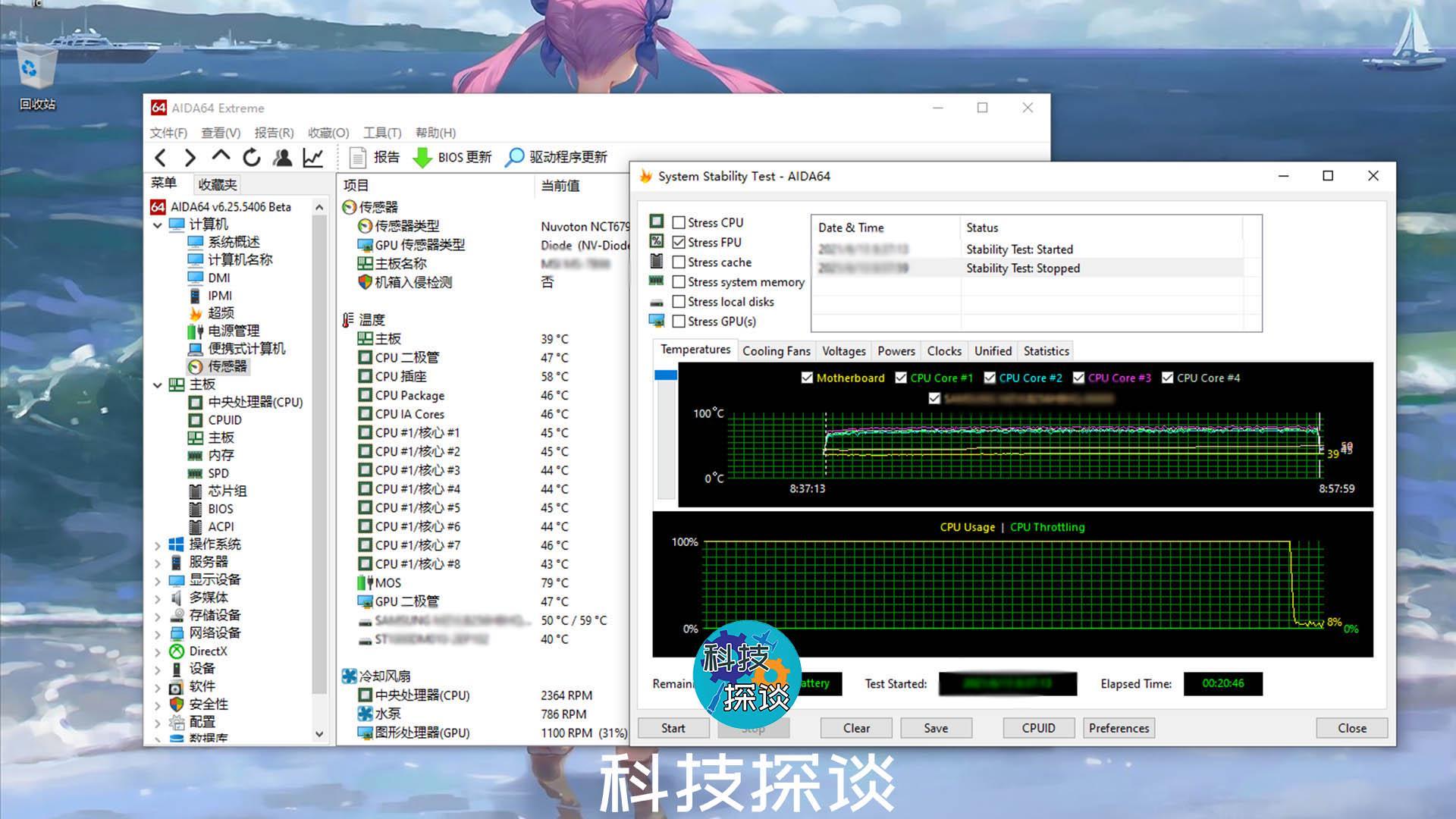Select 超频 overclock tree item
Screen dimensions: 1456x819
[x=212, y=313]
